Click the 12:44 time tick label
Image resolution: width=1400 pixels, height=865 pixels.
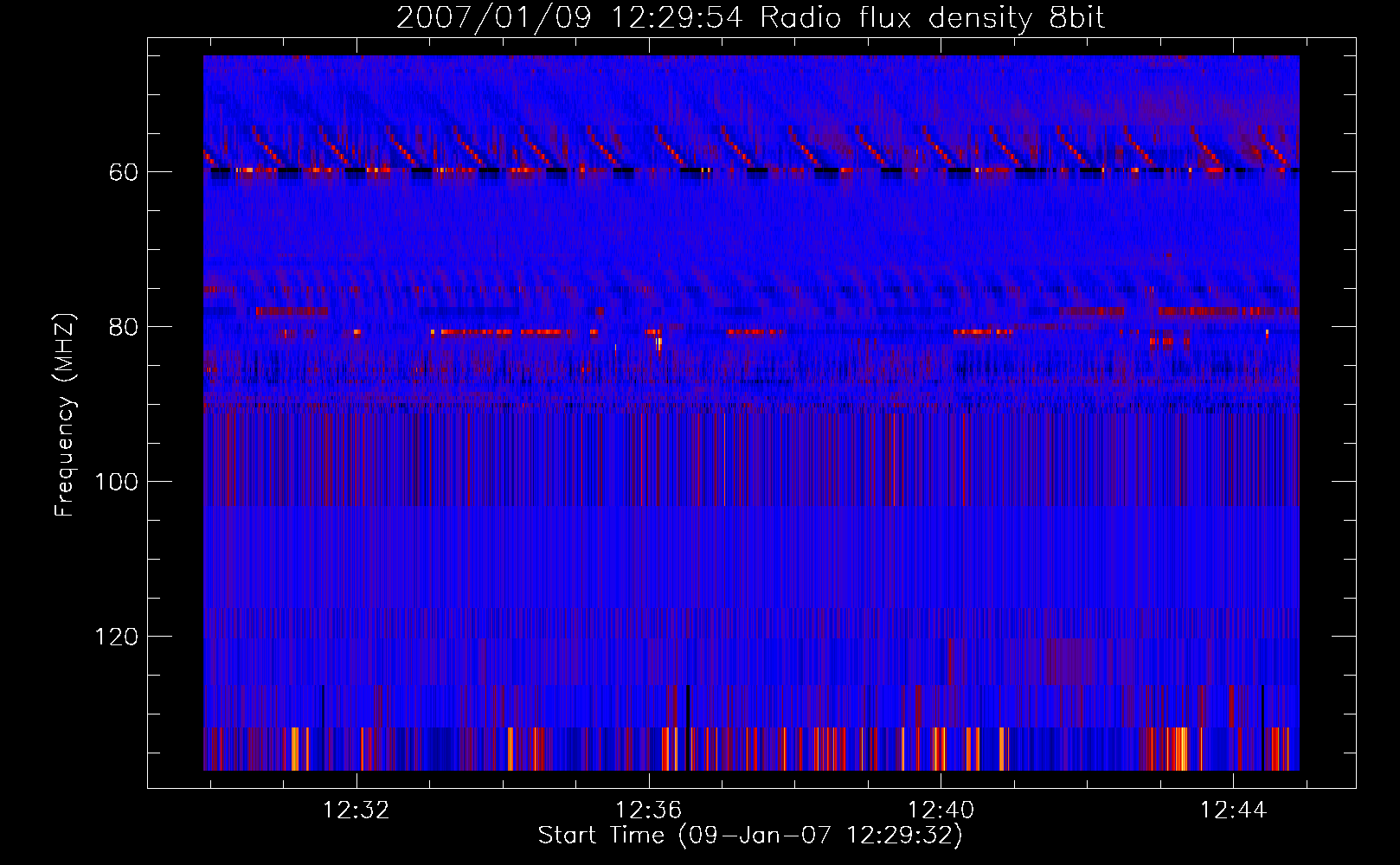point(1233,811)
